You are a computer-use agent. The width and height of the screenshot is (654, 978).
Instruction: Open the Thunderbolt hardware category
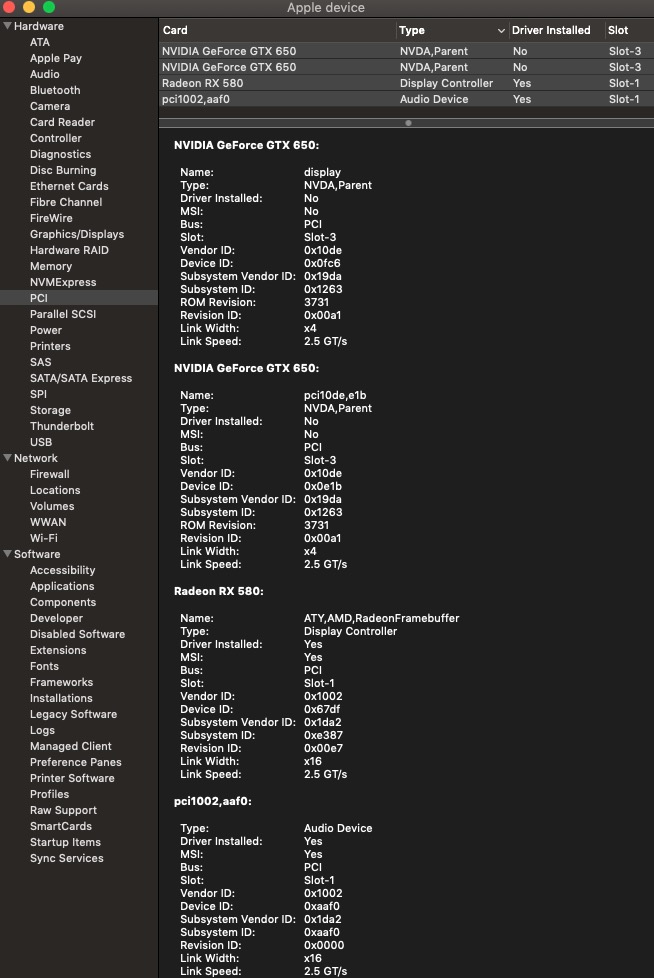click(x=61, y=426)
